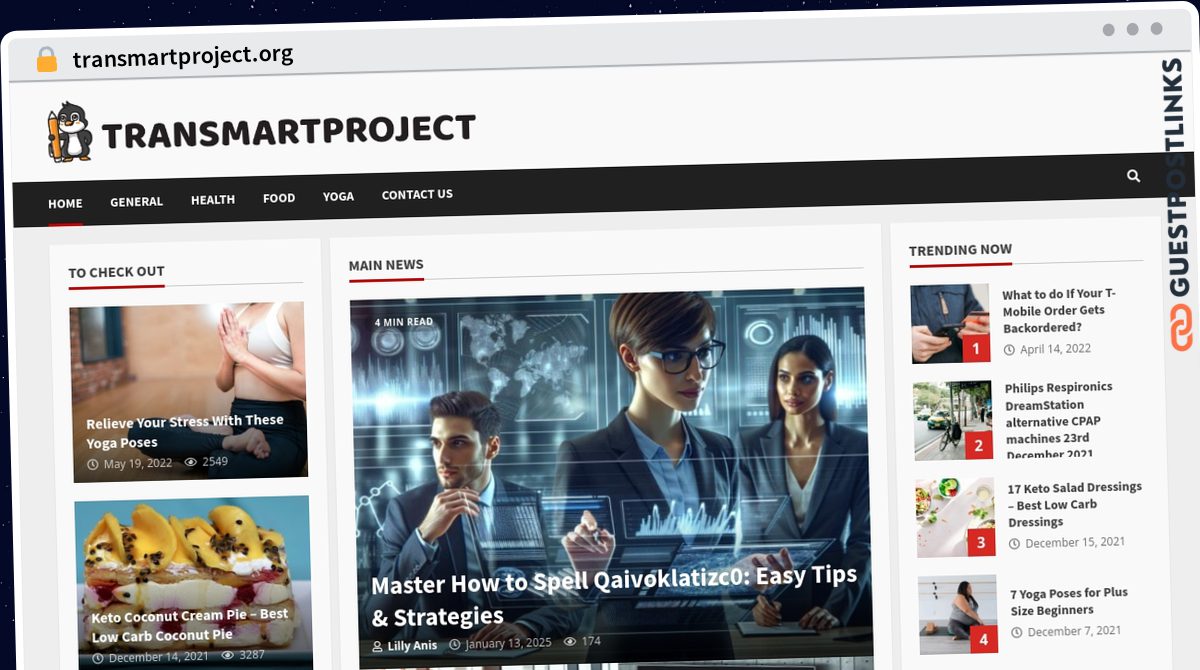Screen dimensions: 1200x670
Task: Open '17 Keto Salad Dressings' article
Action: (x=1075, y=504)
